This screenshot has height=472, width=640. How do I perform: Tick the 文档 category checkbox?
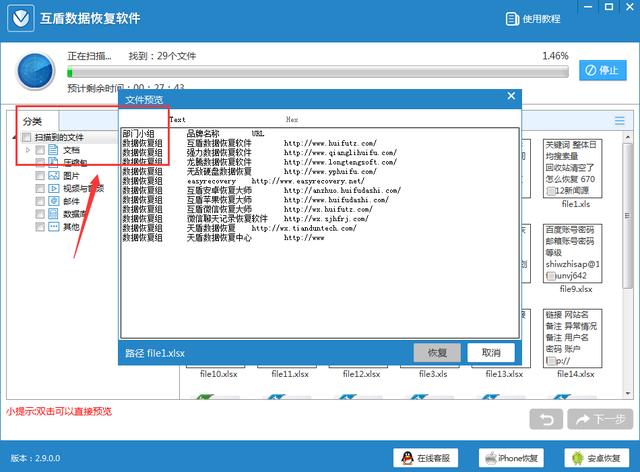(40, 150)
